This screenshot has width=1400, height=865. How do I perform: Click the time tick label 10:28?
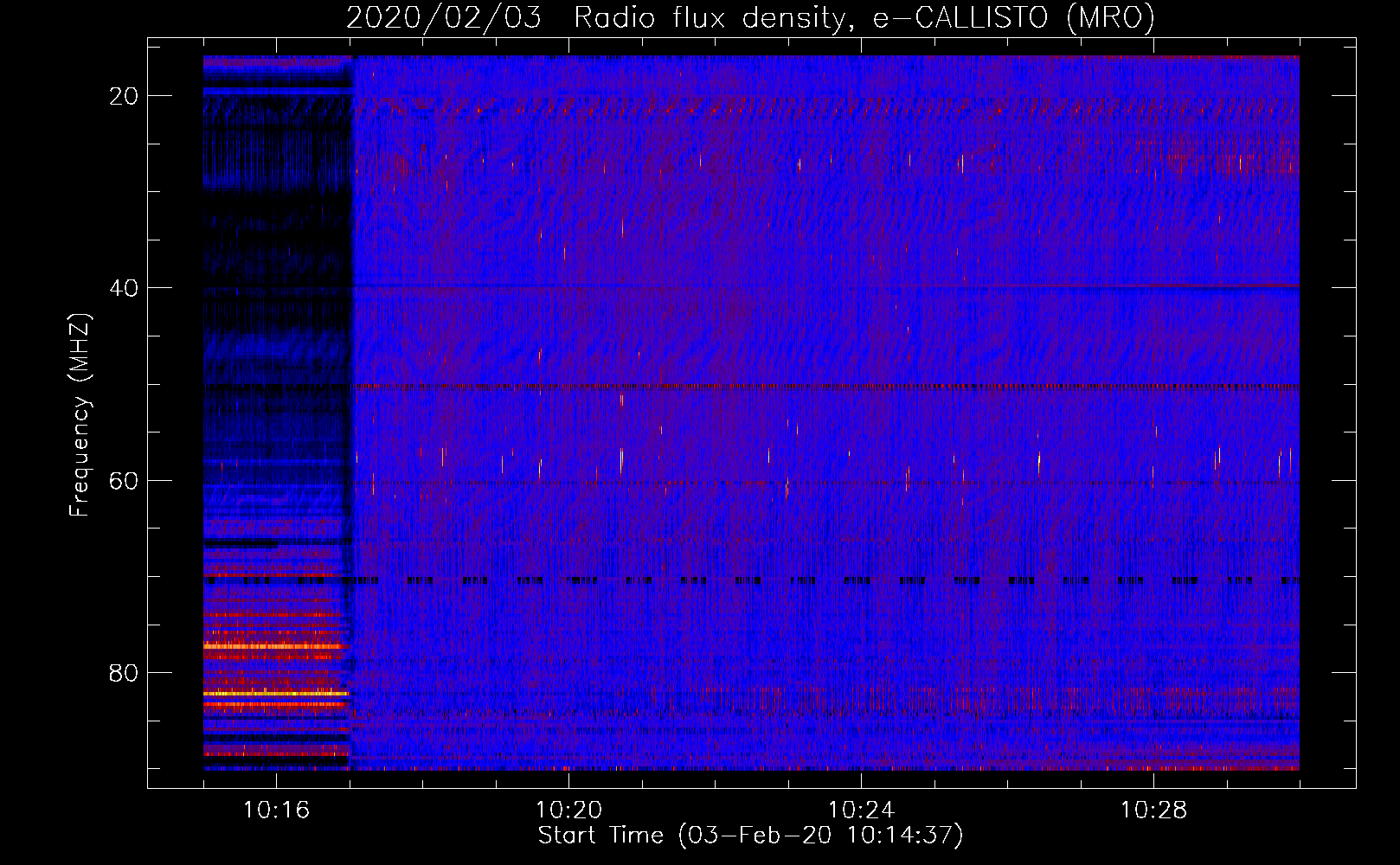coord(1153,811)
